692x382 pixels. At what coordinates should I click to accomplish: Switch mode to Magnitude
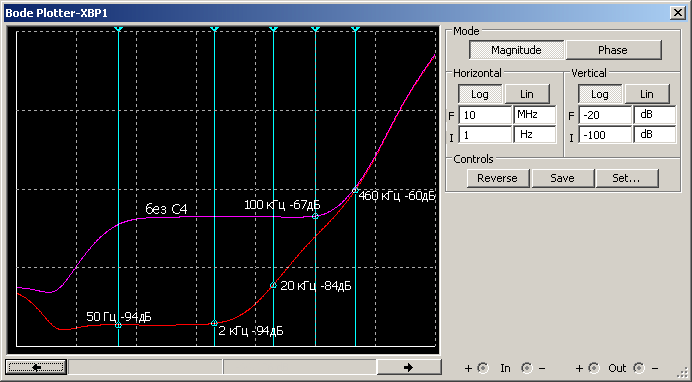(516, 50)
